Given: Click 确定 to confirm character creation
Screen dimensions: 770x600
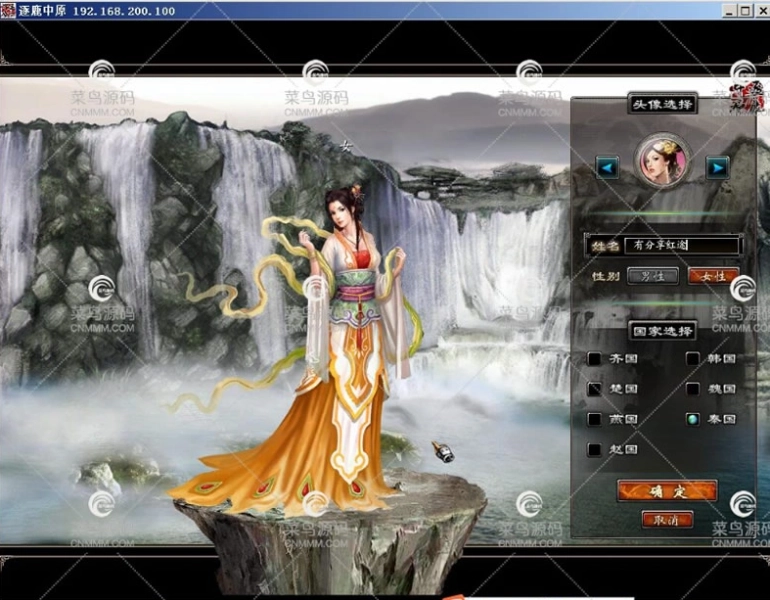Looking at the screenshot, I should click(x=667, y=491).
